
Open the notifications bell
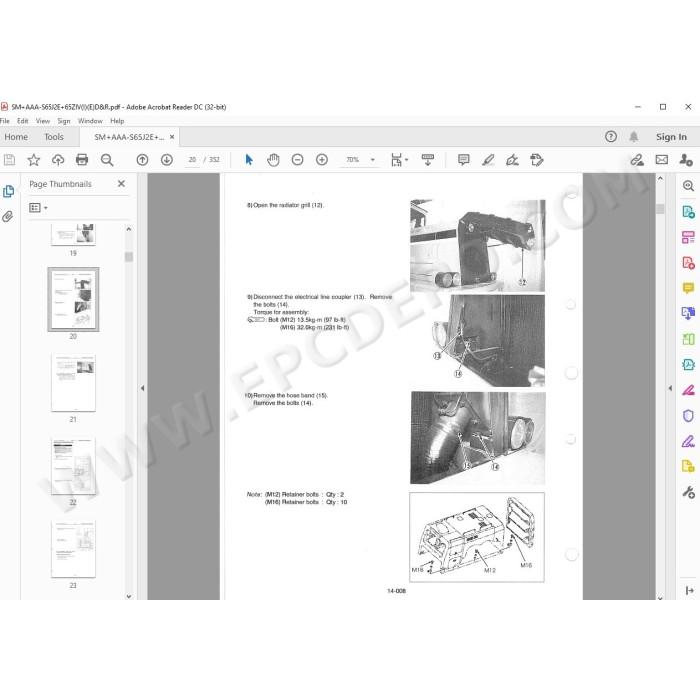pos(633,137)
